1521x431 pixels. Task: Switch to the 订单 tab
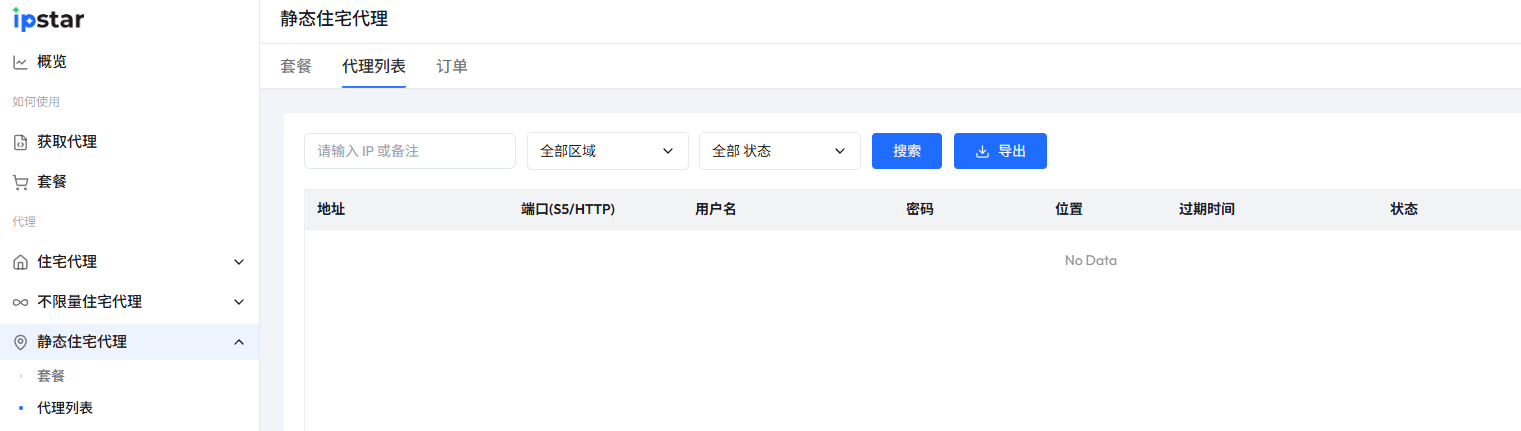pyautogui.click(x=452, y=66)
